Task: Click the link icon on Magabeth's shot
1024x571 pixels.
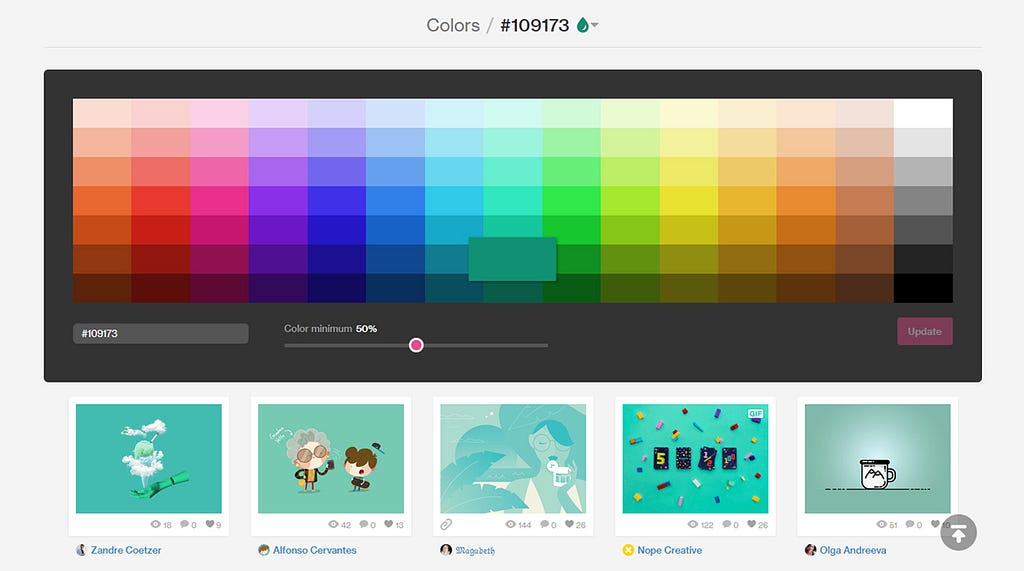Action: coord(446,524)
